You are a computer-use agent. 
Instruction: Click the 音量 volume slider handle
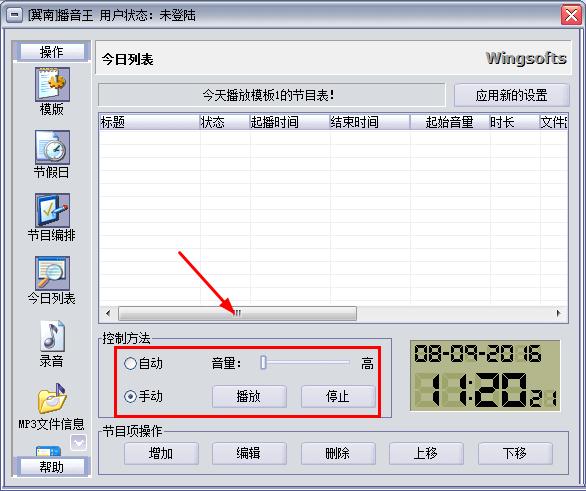263,362
